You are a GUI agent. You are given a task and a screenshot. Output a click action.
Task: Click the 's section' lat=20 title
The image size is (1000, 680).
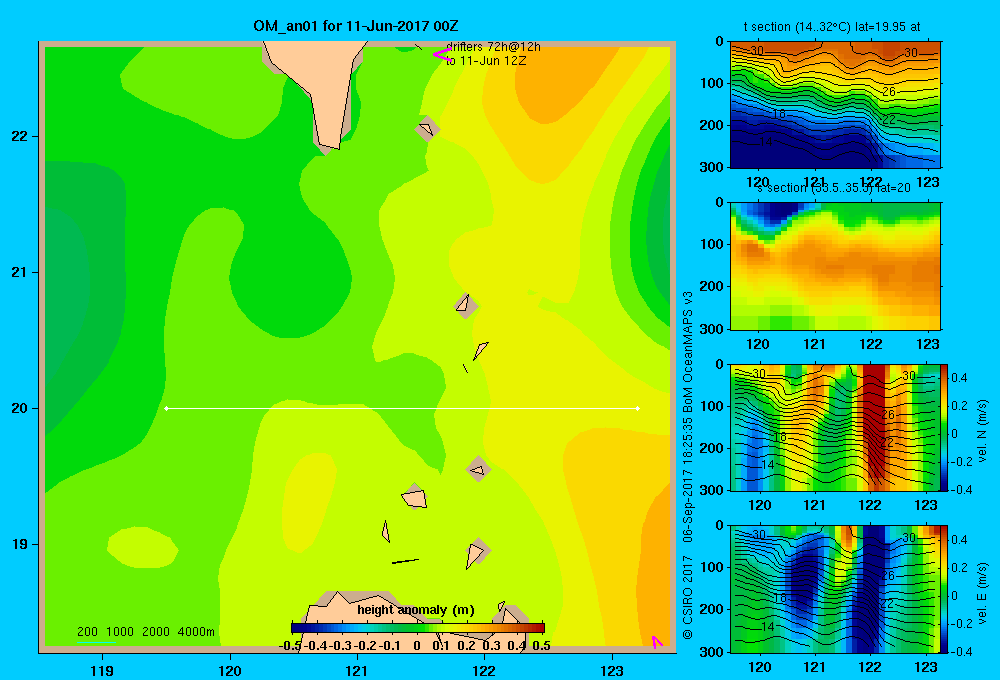click(835, 188)
